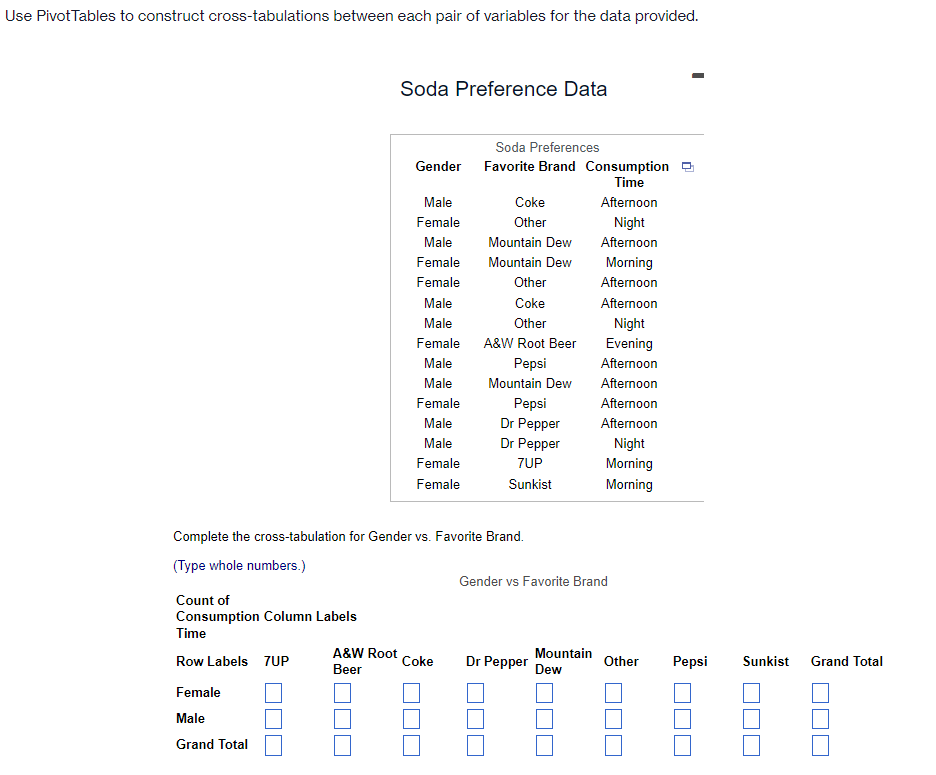
Task: Click the Female 7UP count box
Action: click(x=273, y=692)
